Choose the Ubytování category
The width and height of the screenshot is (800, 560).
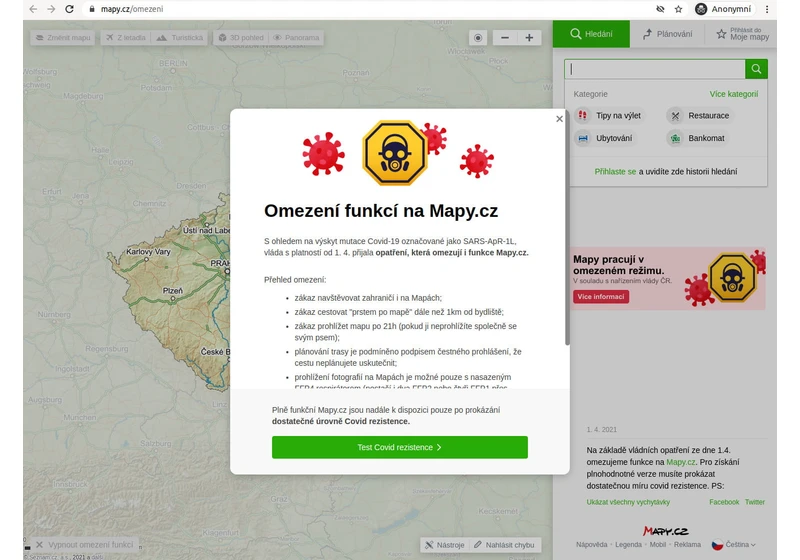(x=605, y=138)
